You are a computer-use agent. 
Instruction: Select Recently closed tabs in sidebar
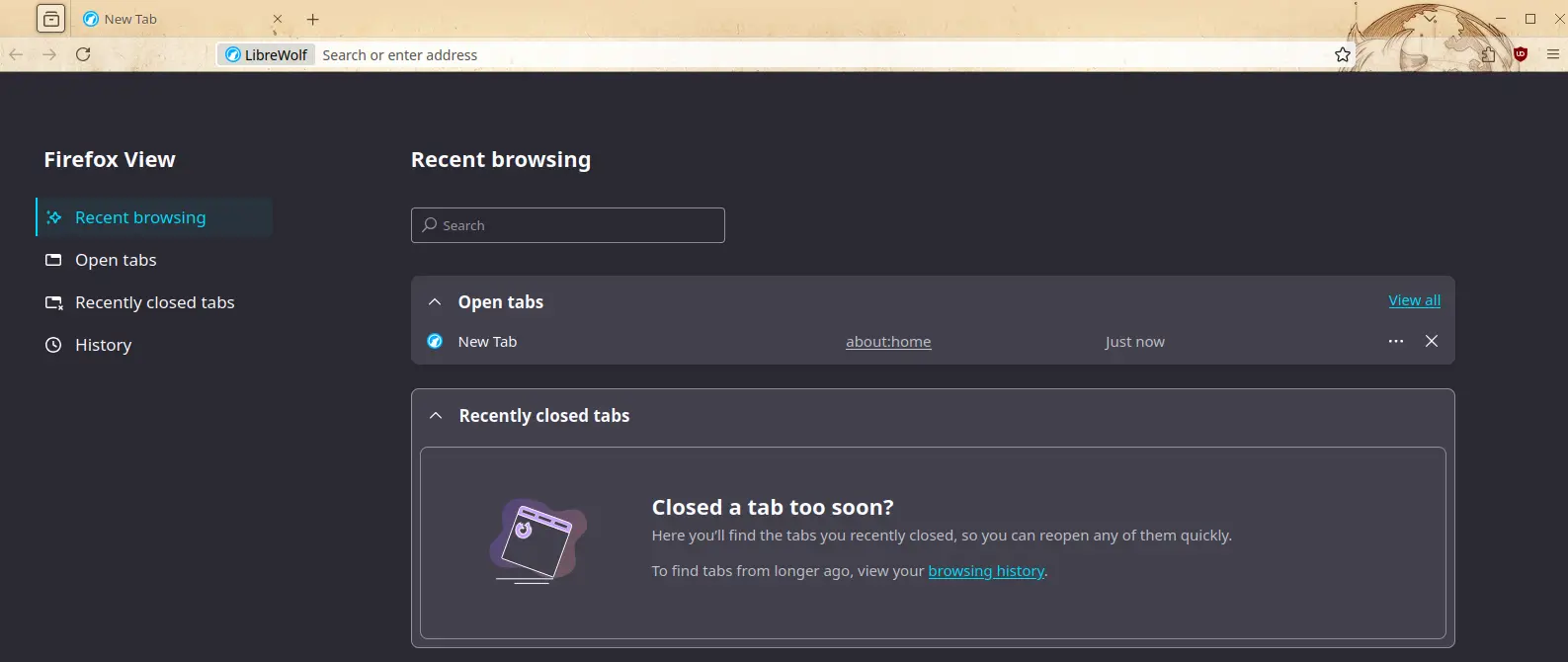coord(154,302)
